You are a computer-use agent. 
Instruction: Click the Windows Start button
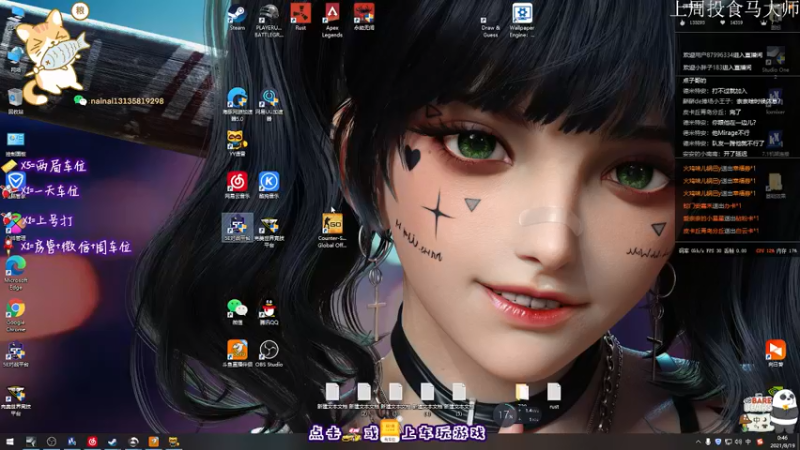pyautogui.click(x=10, y=442)
